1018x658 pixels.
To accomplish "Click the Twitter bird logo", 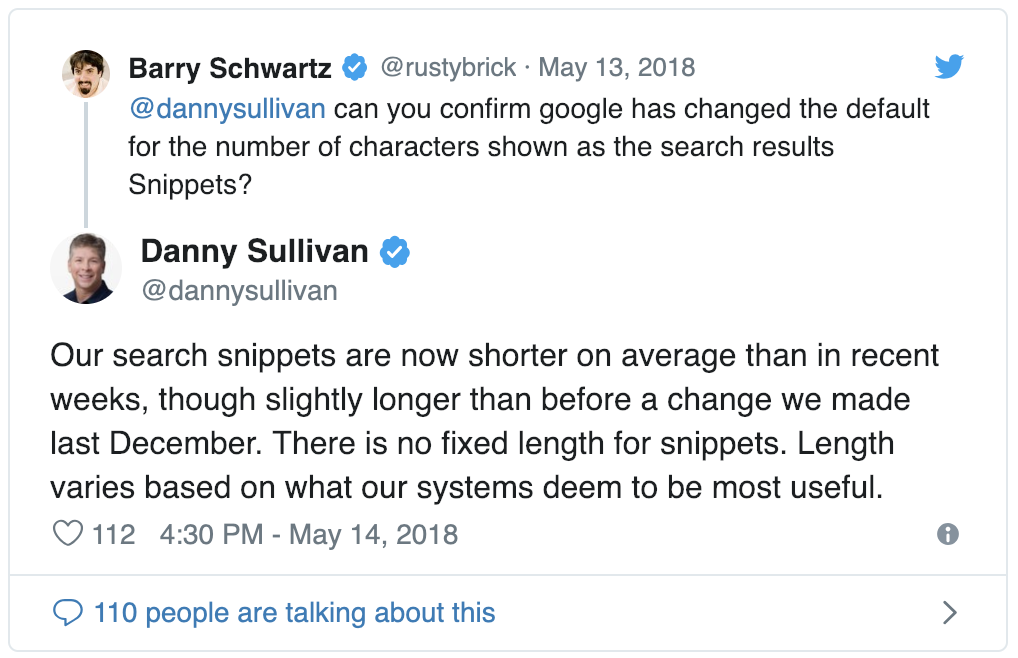I will [x=948, y=66].
